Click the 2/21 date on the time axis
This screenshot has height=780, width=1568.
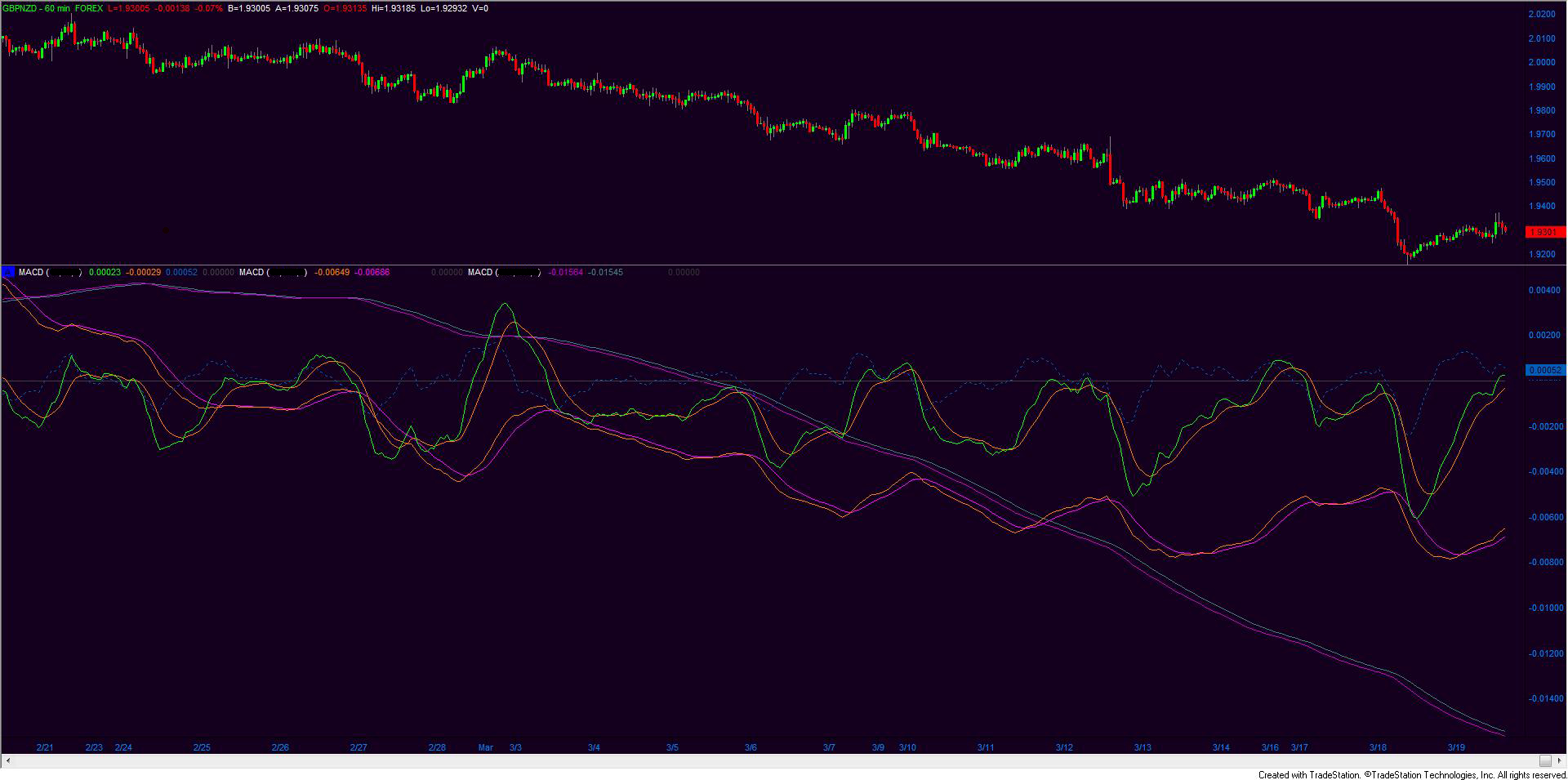[x=45, y=747]
